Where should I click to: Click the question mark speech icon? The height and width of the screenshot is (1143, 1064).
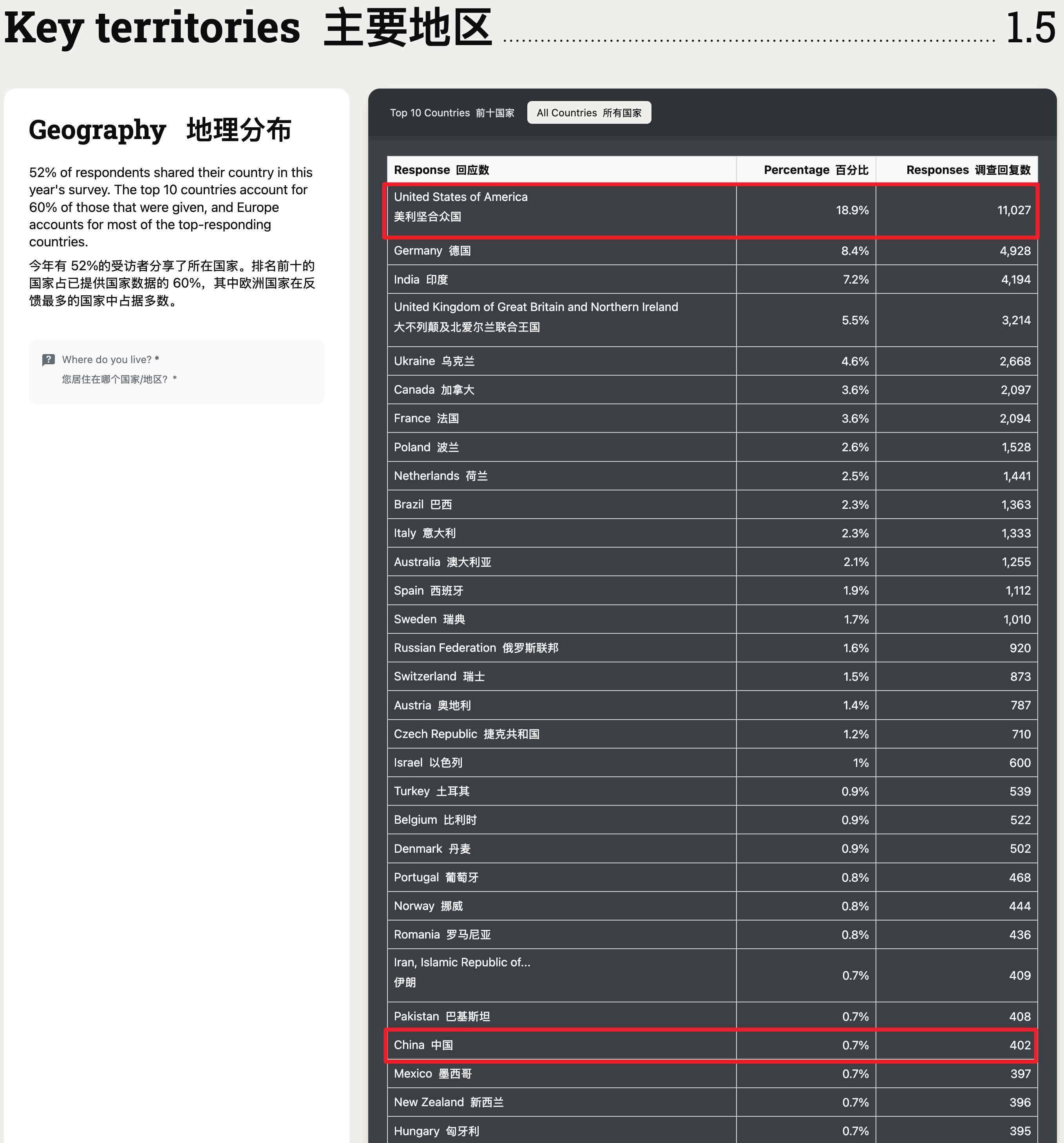point(48,360)
